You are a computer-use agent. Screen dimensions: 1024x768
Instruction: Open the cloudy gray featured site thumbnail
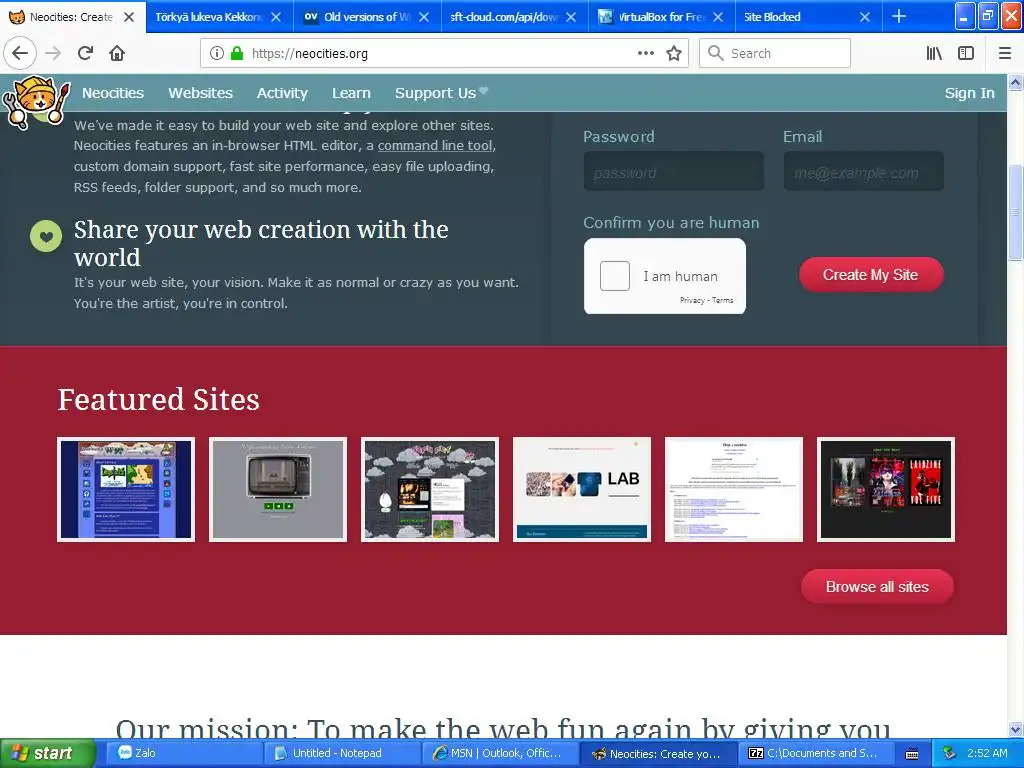(430, 489)
